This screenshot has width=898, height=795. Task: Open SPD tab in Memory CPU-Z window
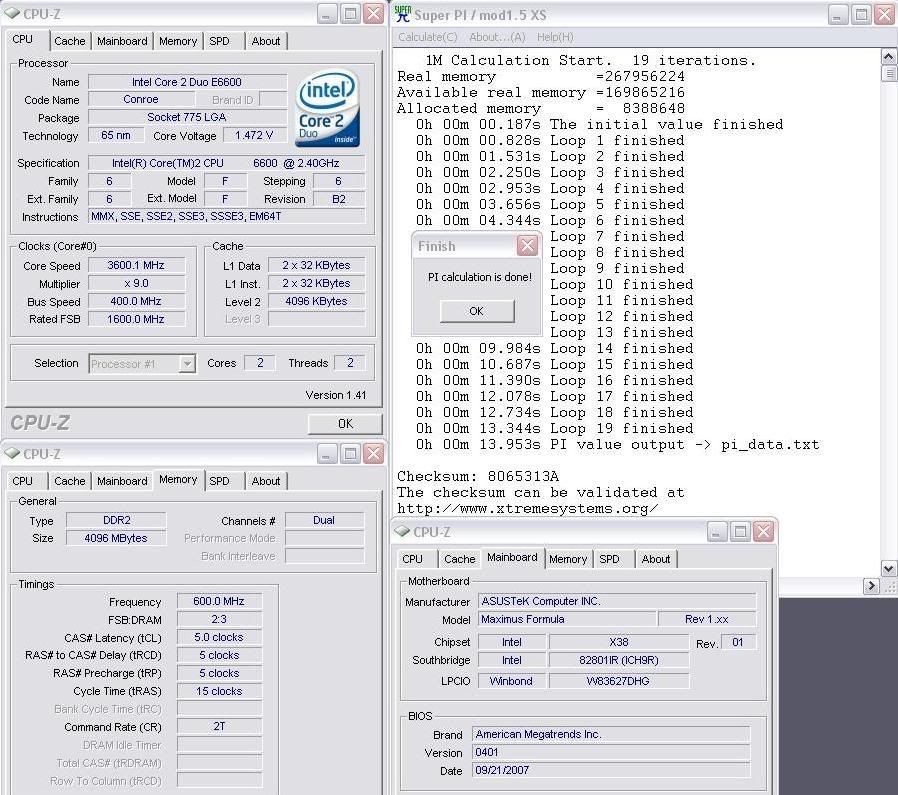point(219,481)
